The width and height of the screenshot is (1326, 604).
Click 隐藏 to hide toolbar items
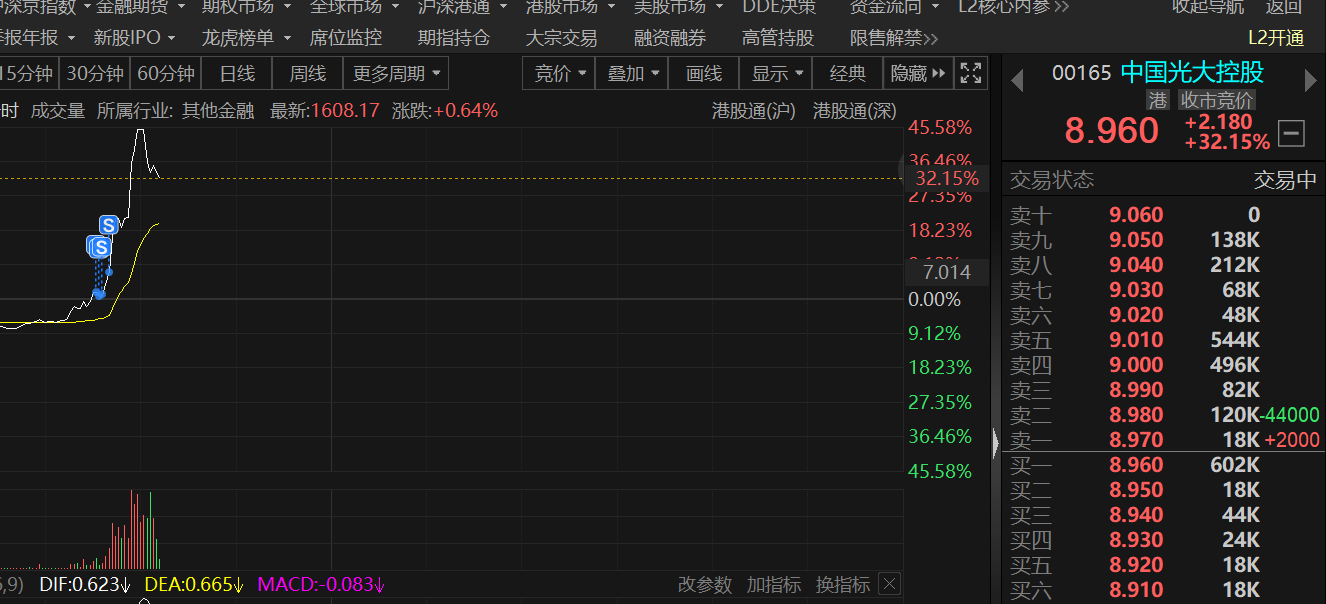point(919,73)
